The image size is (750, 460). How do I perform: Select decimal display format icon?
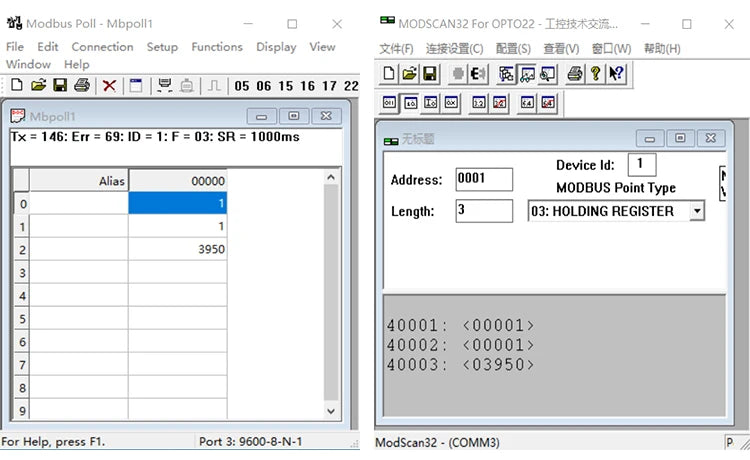click(410, 102)
